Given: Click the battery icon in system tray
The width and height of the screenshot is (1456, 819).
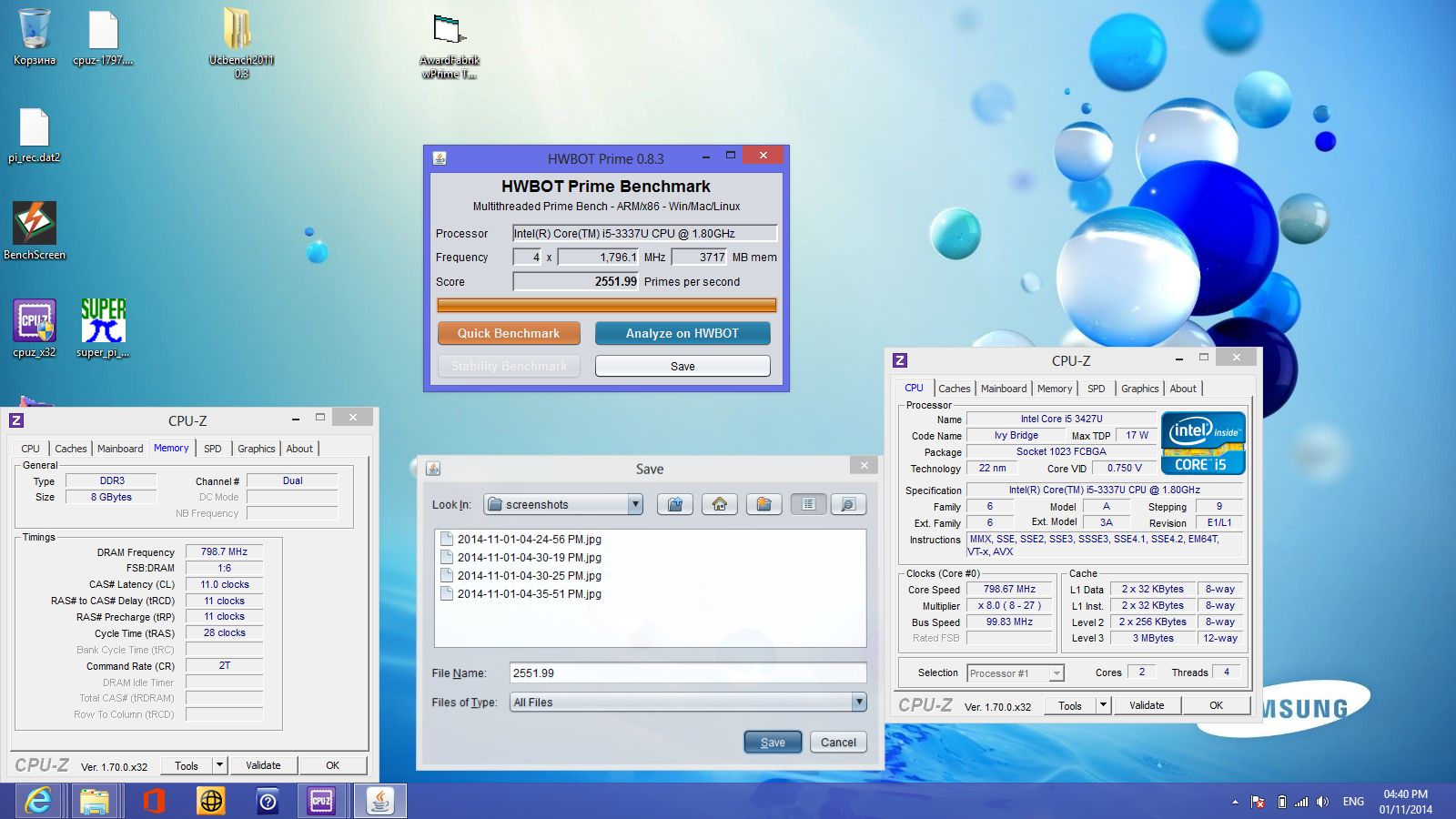Looking at the screenshot, I should click(x=1281, y=802).
